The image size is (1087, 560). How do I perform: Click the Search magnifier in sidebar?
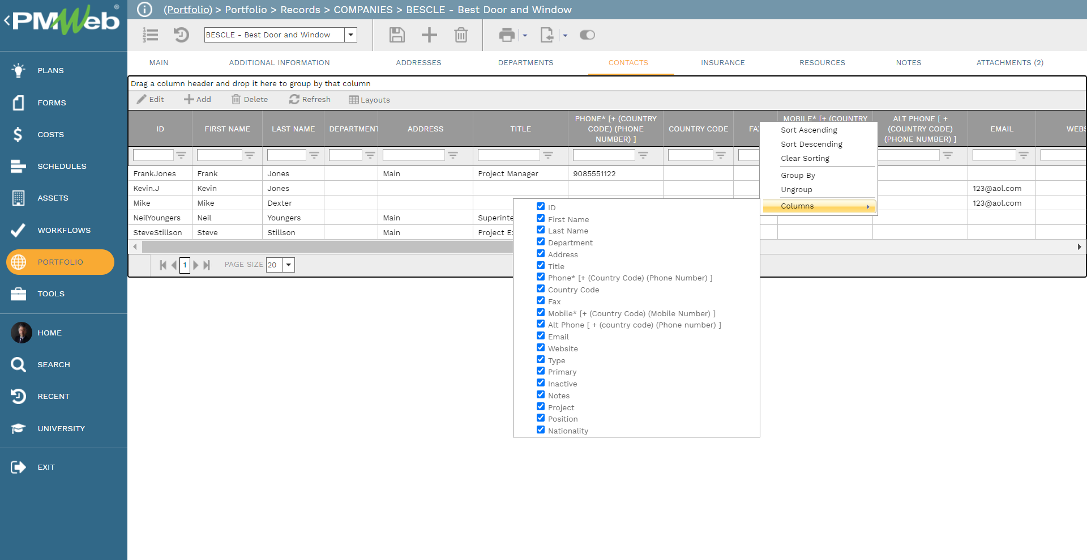(19, 365)
